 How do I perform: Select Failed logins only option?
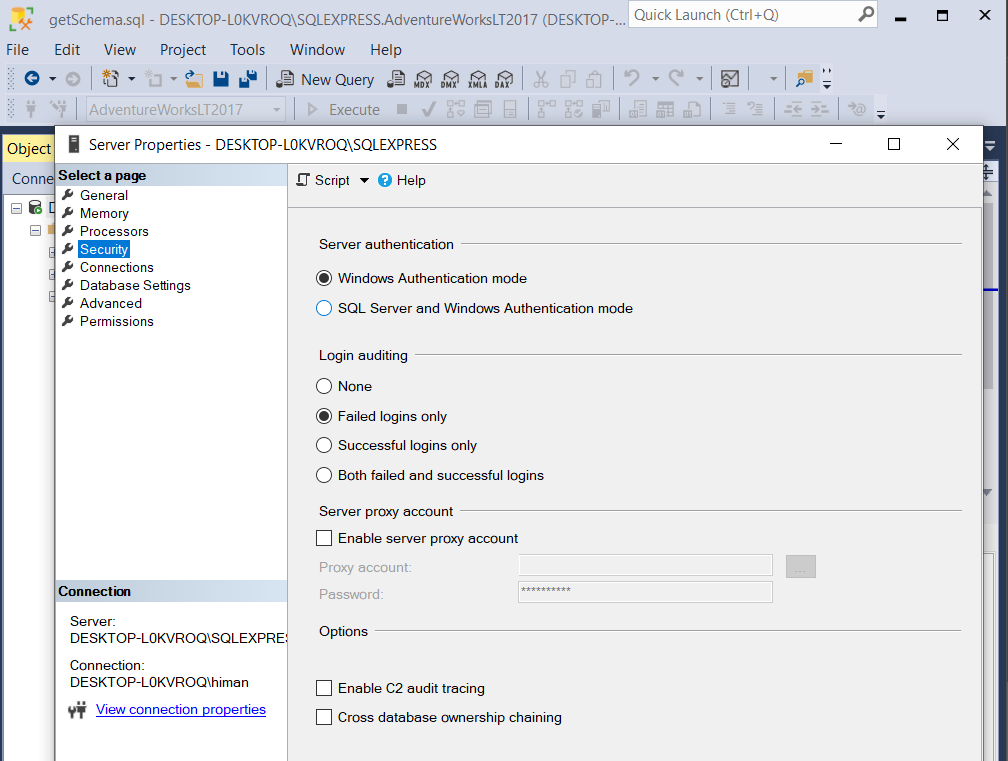pos(324,416)
